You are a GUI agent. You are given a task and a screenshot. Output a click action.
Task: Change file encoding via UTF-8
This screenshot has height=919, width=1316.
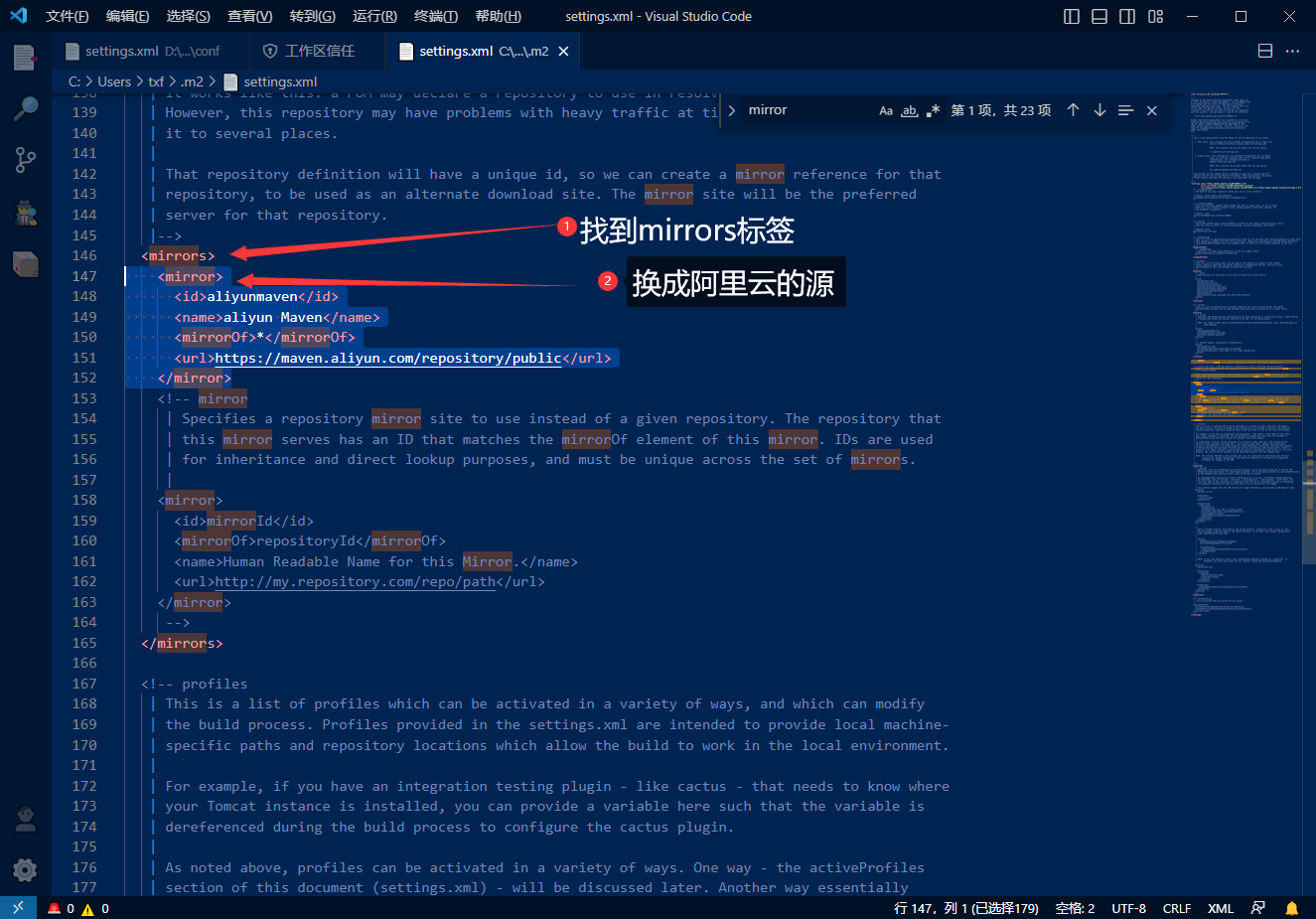pyautogui.click(x=1129, y=908)
